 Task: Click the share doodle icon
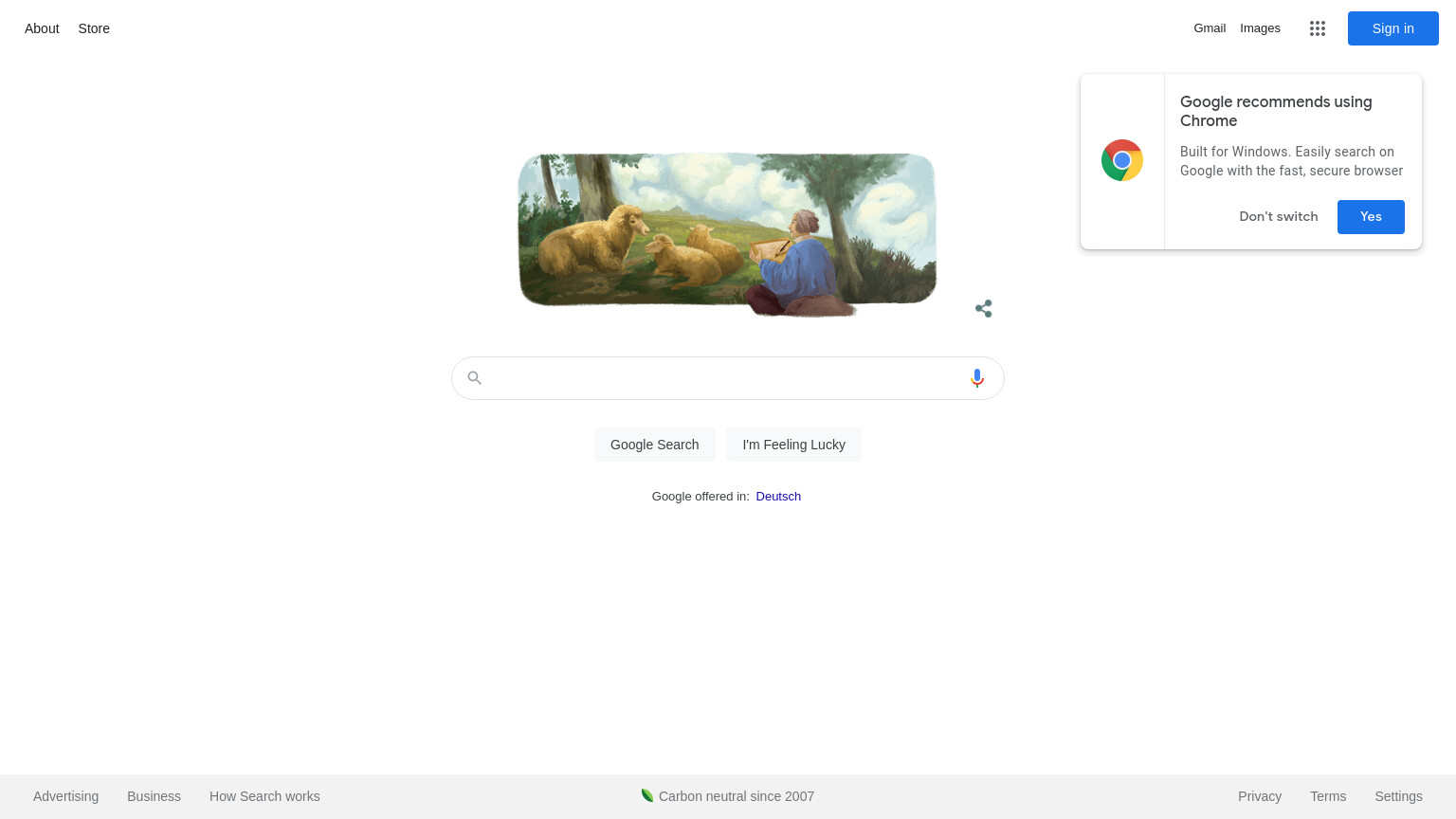(984, 308)
